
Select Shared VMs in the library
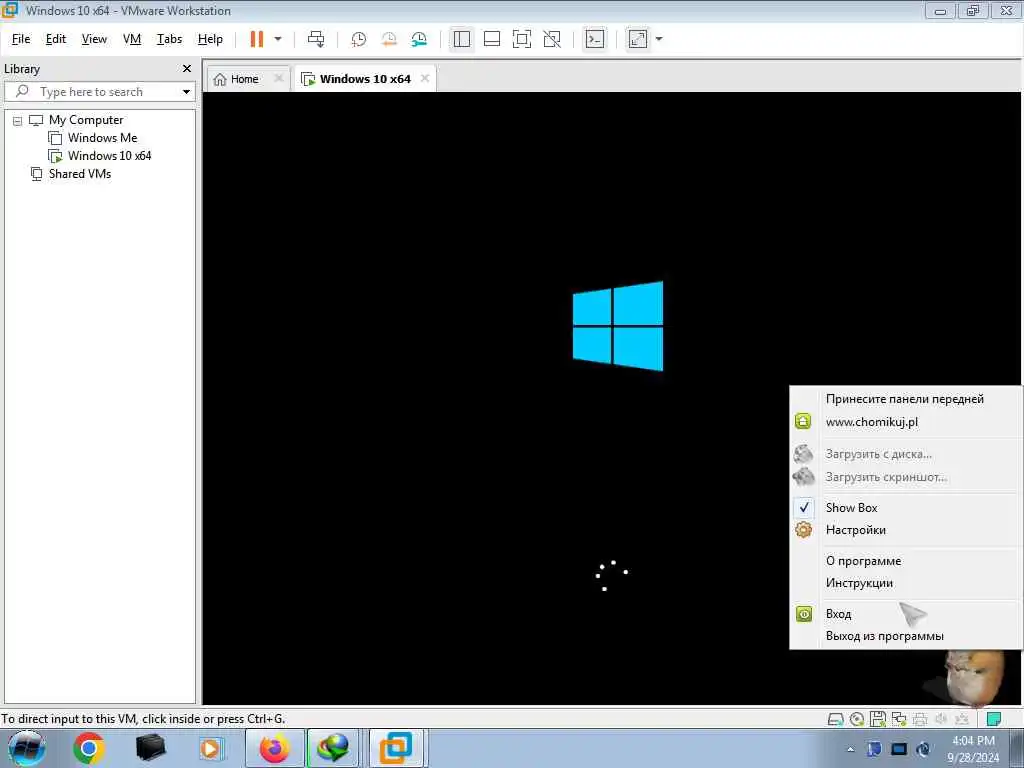(x=80, y=174)
